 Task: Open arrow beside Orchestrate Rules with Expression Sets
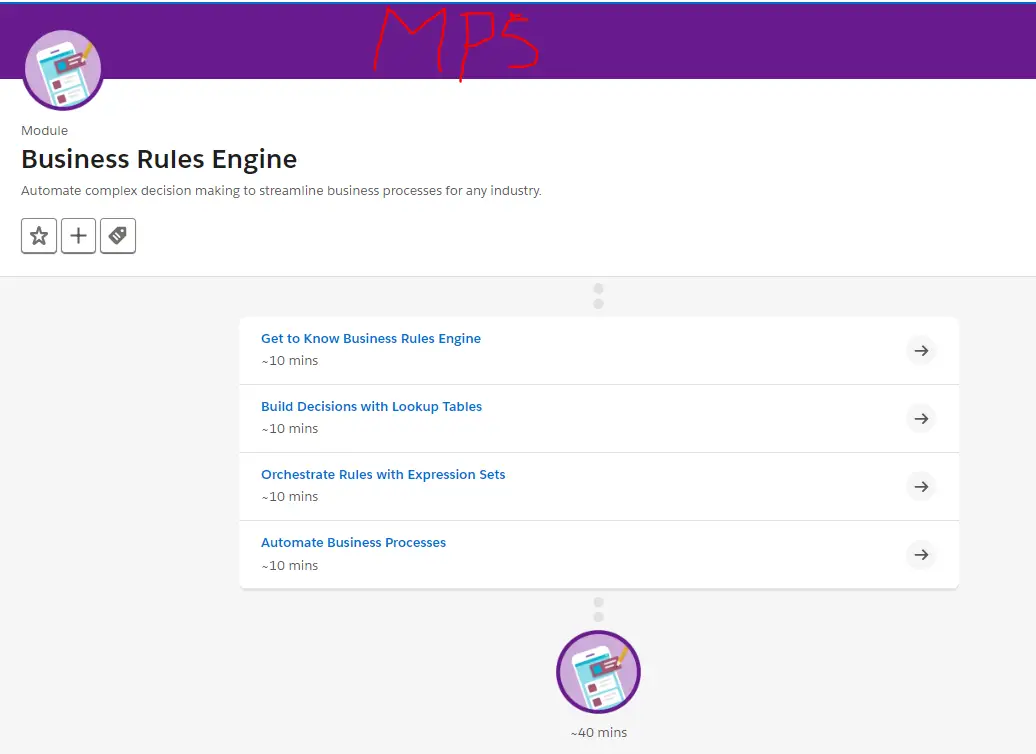[921, 487]
